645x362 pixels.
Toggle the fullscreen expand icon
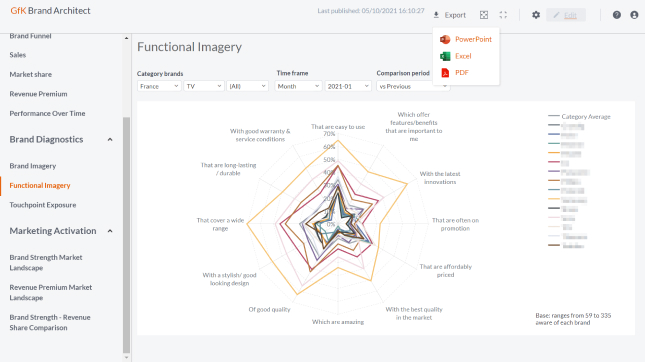pyautogui.click(x=503, y=15)
